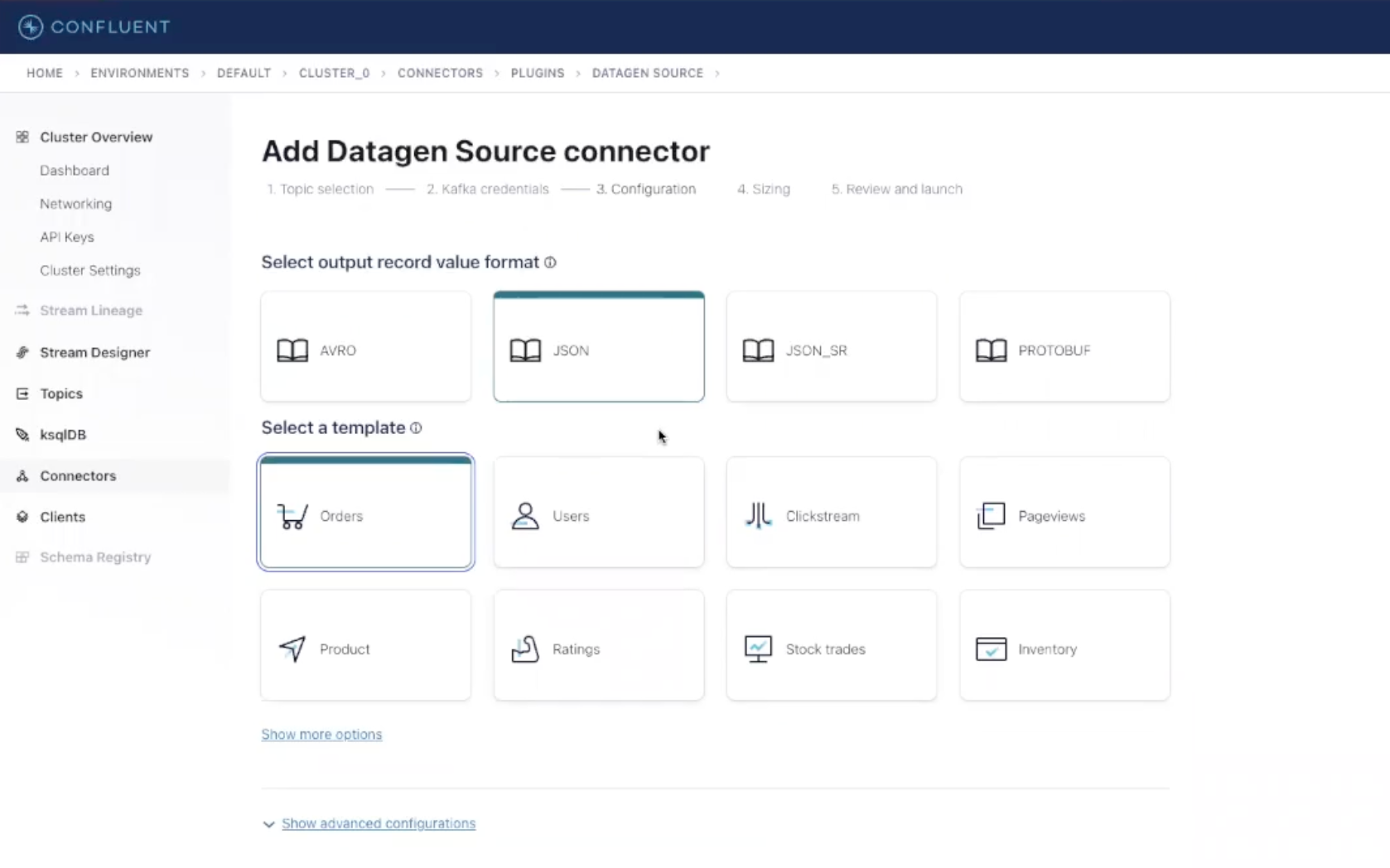Open API Keys in the sidebar
Viewport: 1390px width, 868px height.
pyautogui.click(x=67, y=237)
